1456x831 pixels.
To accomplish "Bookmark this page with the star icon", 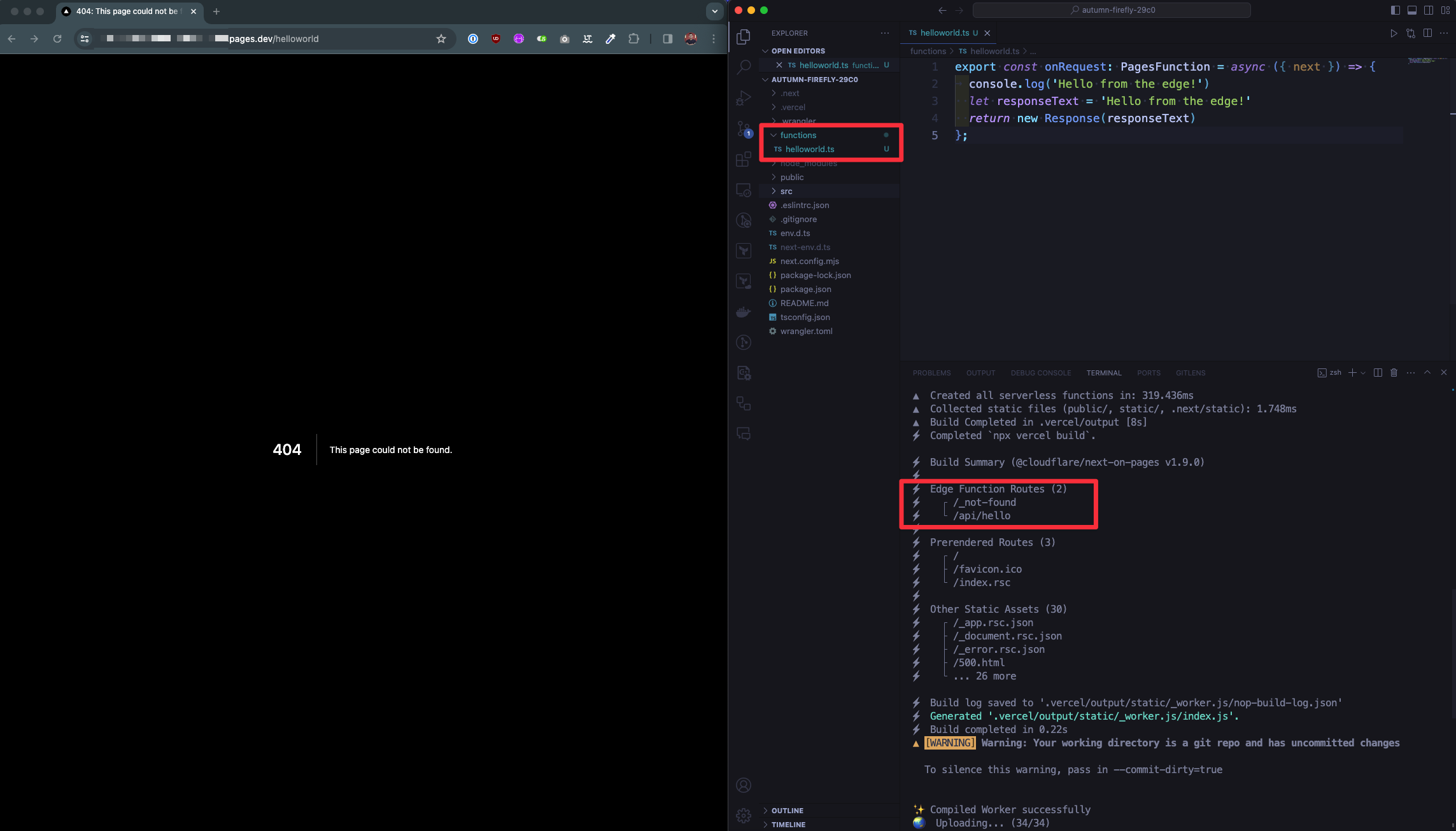I will [441, 39].
